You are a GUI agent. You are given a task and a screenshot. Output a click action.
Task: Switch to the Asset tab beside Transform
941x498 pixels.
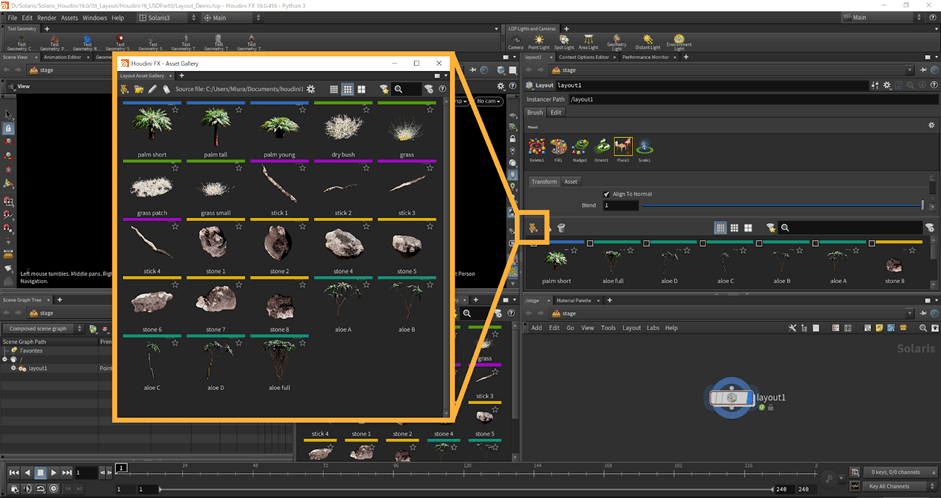click(x=571, y=181)
